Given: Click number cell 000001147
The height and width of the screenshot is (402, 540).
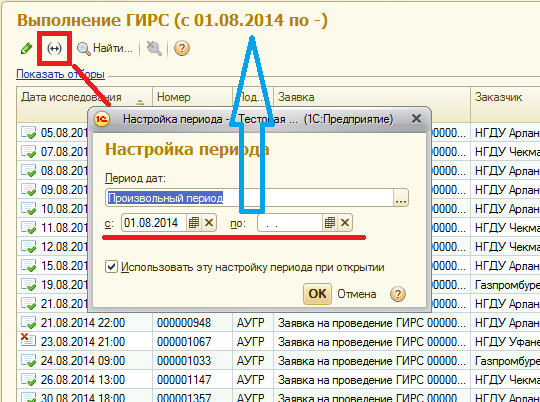Looking at the screenshot, I should [192, 380].
